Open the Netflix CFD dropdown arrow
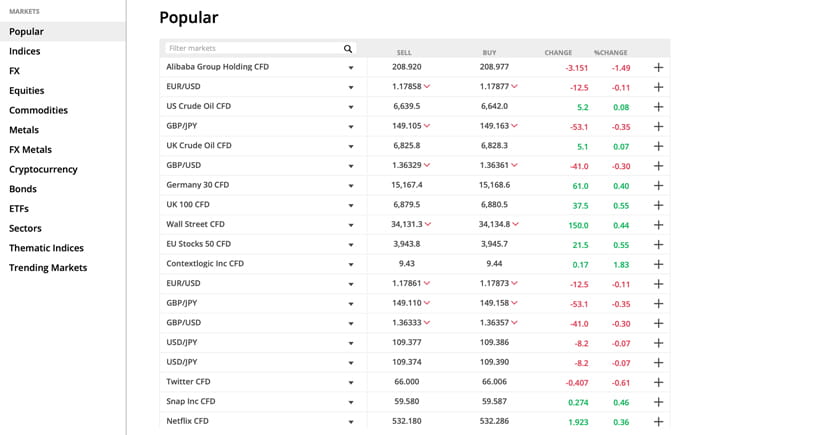Screen dimensions: 830x435 (x=350, y=422)
